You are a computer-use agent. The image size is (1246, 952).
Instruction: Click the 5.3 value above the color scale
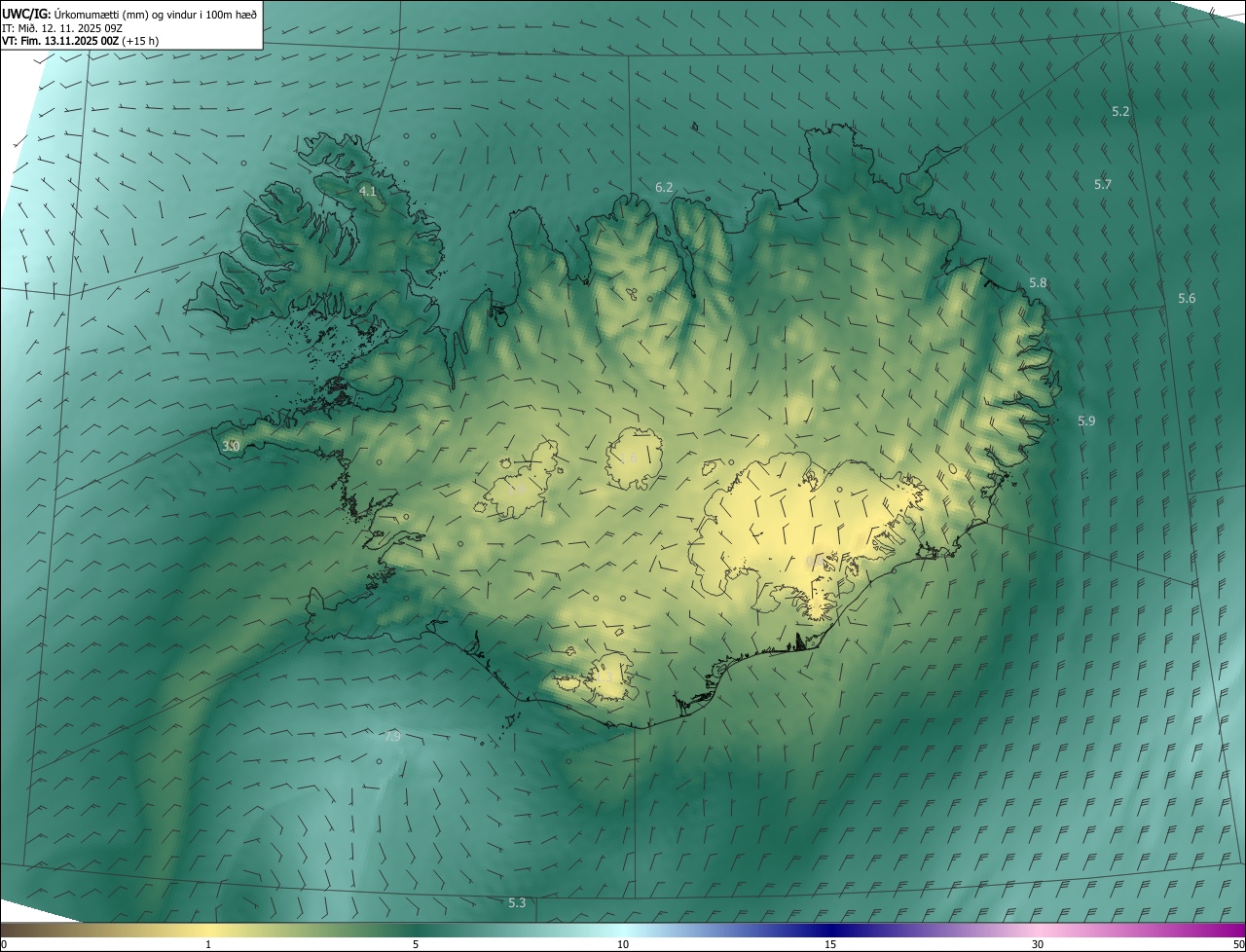click(x=517, y=903)
